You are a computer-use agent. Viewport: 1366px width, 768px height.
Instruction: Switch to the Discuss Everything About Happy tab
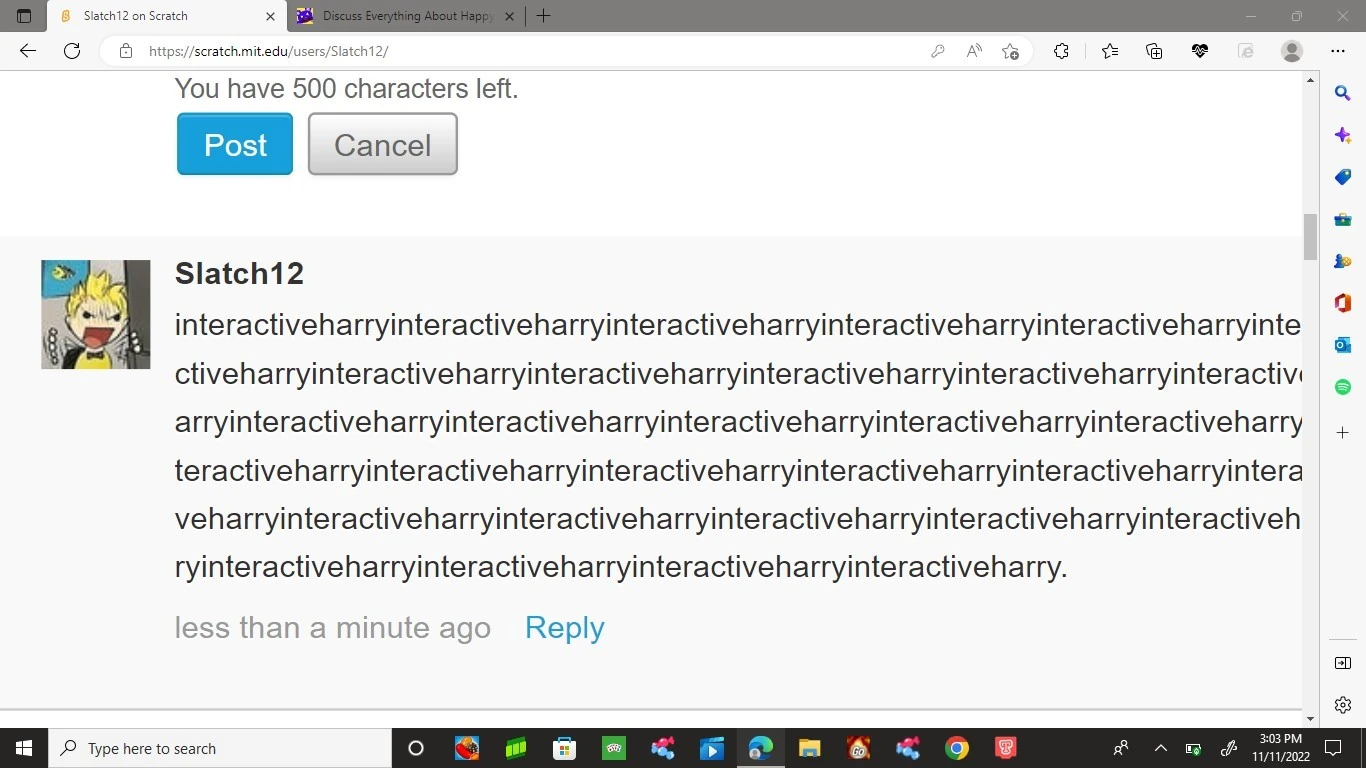click(400, 15)
